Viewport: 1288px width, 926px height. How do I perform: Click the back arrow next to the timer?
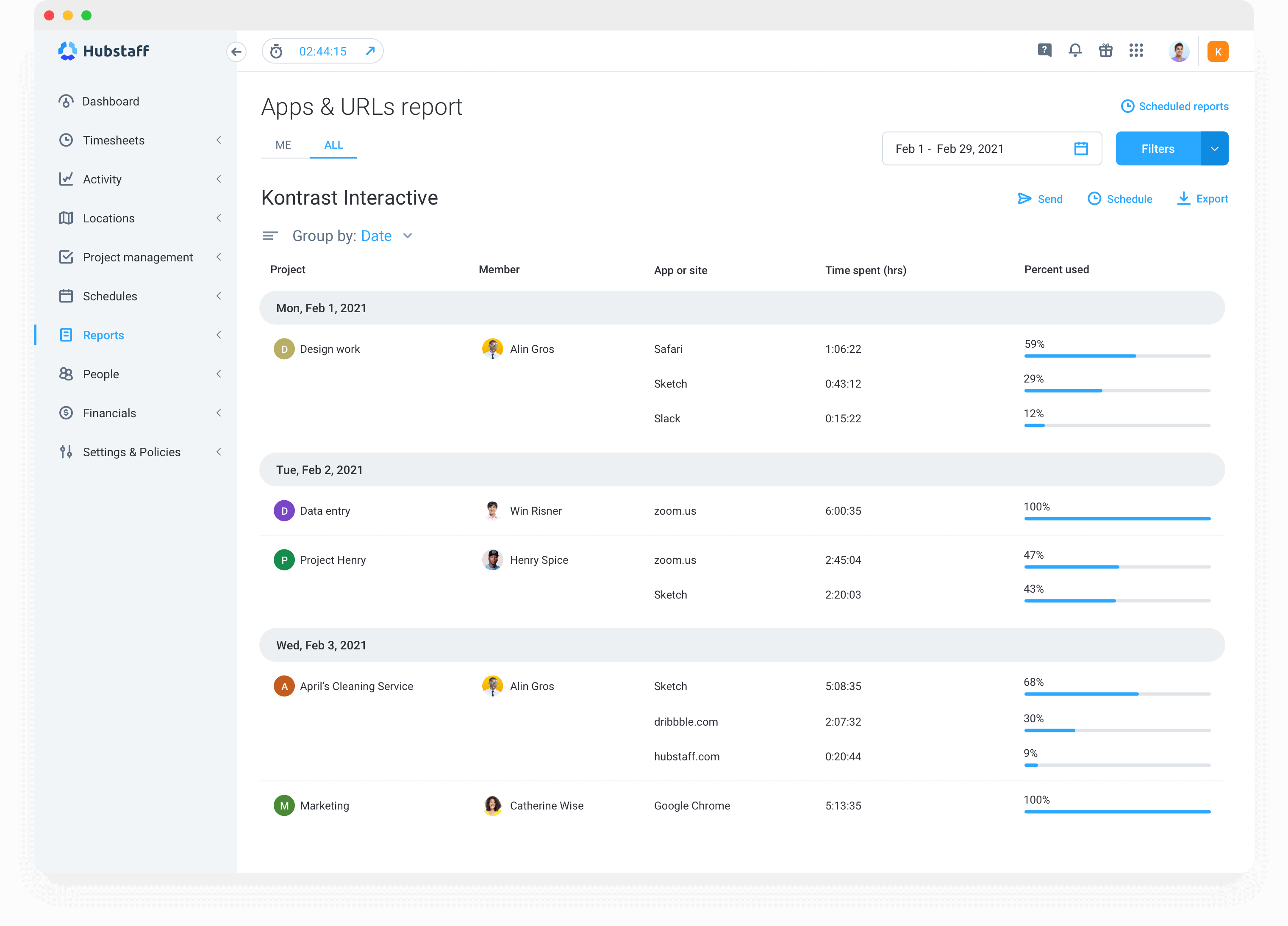point(237,52)
